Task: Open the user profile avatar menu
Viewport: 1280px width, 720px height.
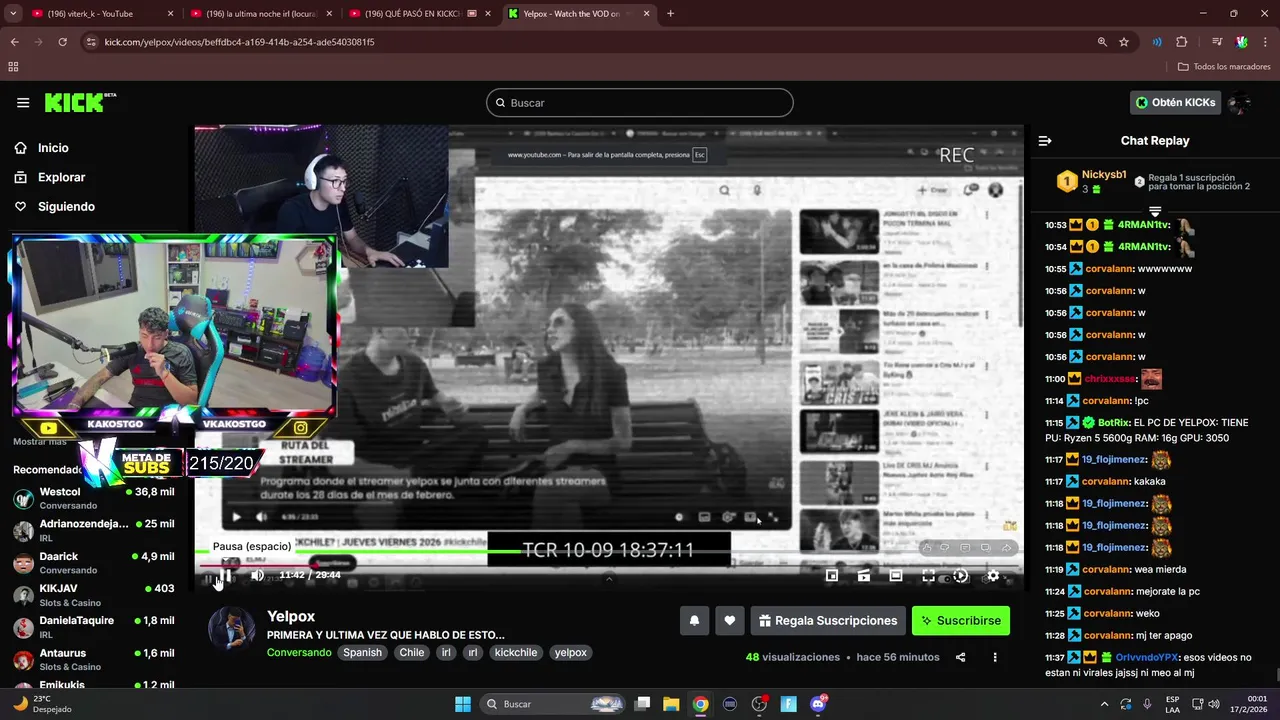Action: click(1240, 102)
